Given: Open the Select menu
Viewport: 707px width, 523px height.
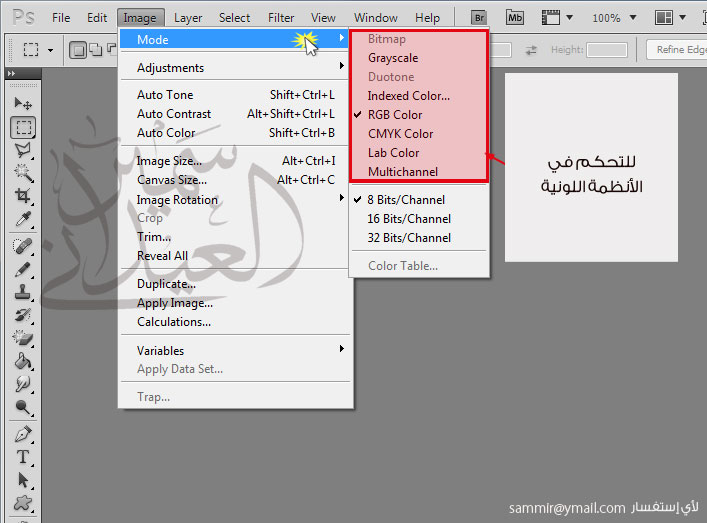Looking at the screenshot, I should click(x=234, y=18).
